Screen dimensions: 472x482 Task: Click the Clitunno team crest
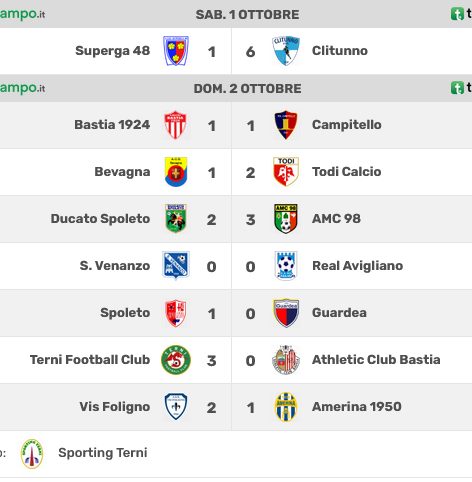click(x=286, y=51)
